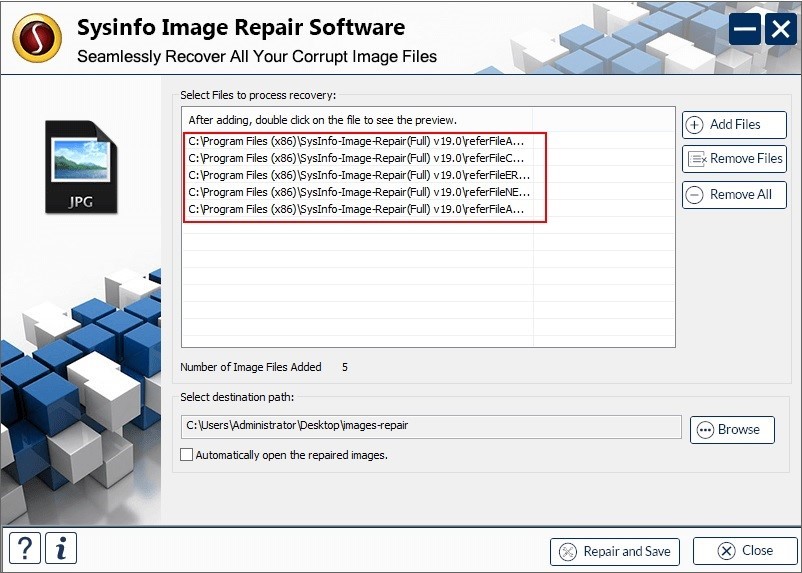The width and height of the screenshot is (802, 573).
Task: Close the window with X icon
Action: pyautogui.click(x=781, y=29)
